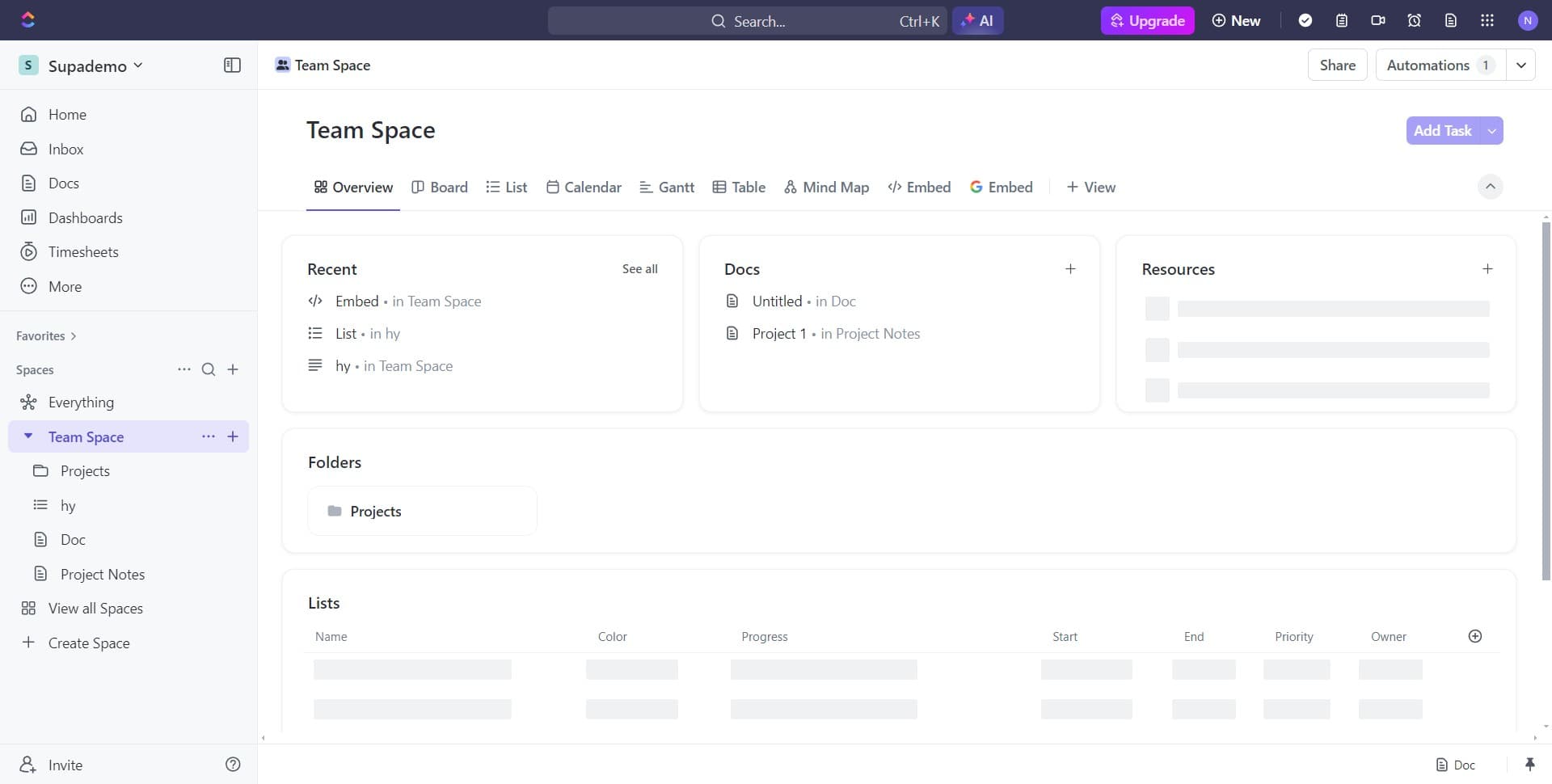
Task: Open the Project 1 doc link
Action: pyautogui.click(x=778, y=333)
